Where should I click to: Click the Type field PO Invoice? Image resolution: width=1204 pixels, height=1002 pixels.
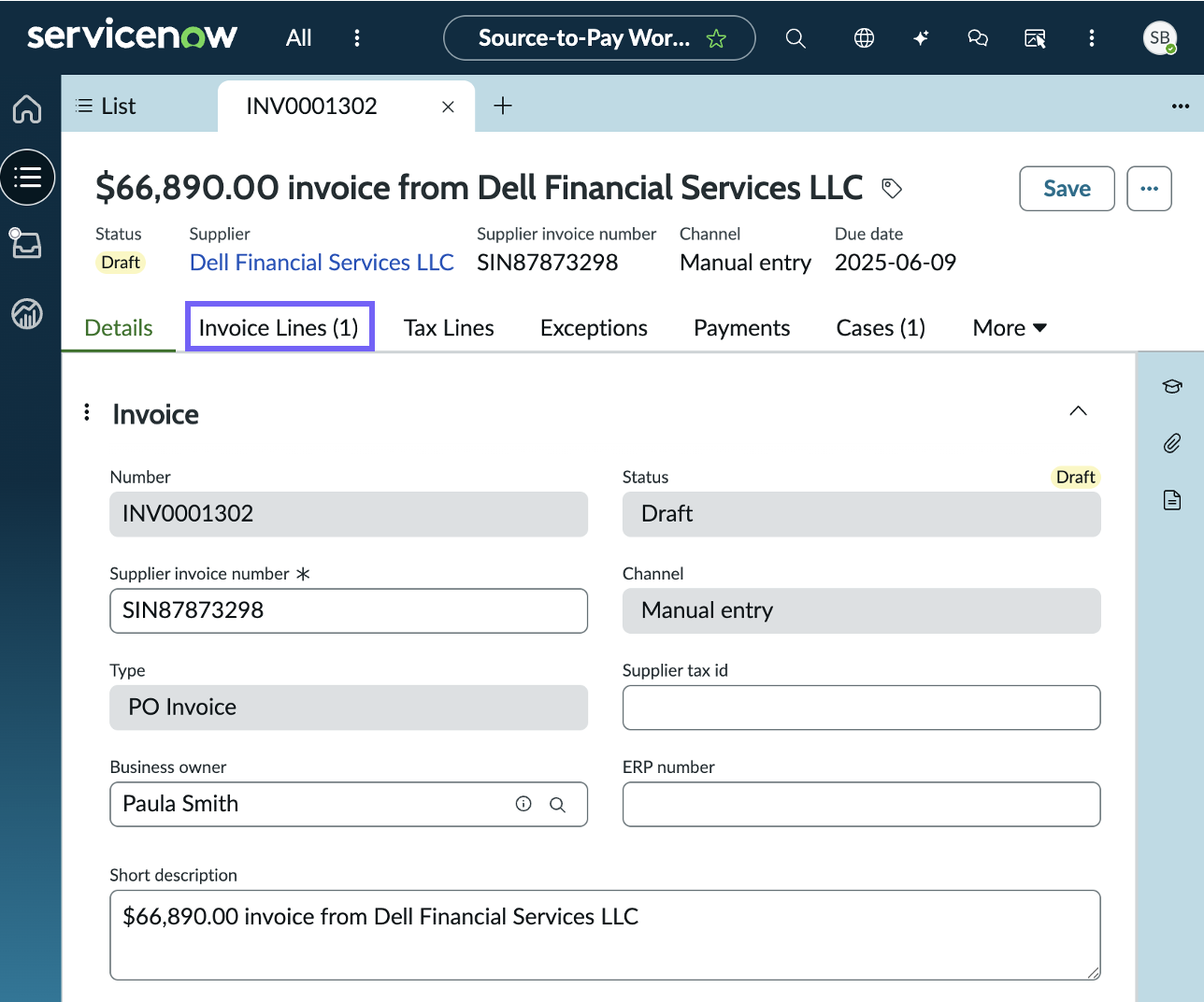pos(349,708)
